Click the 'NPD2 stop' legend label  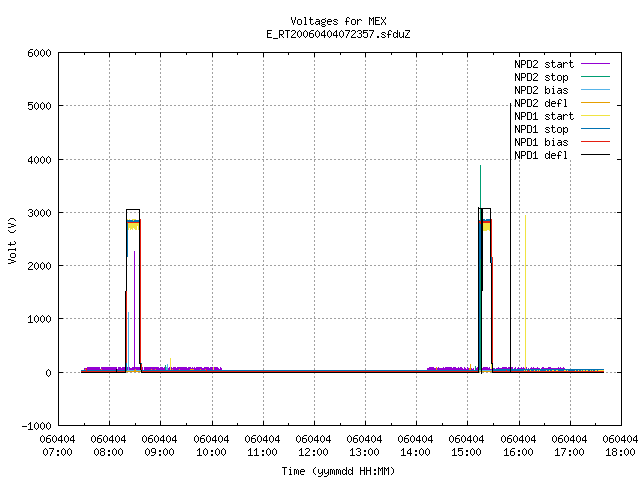point(541,77)
